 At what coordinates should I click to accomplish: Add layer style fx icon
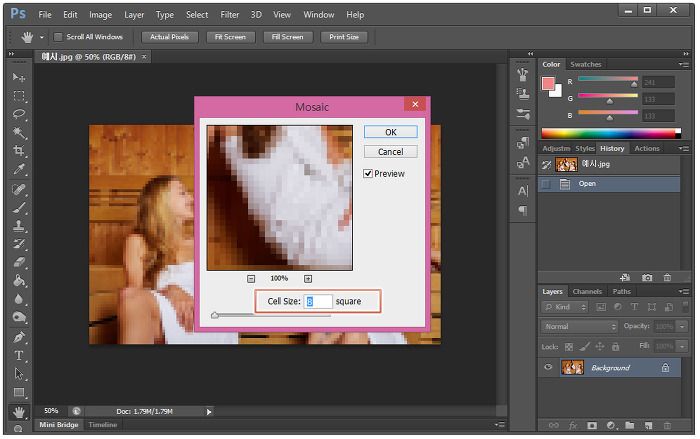[573, 425]
